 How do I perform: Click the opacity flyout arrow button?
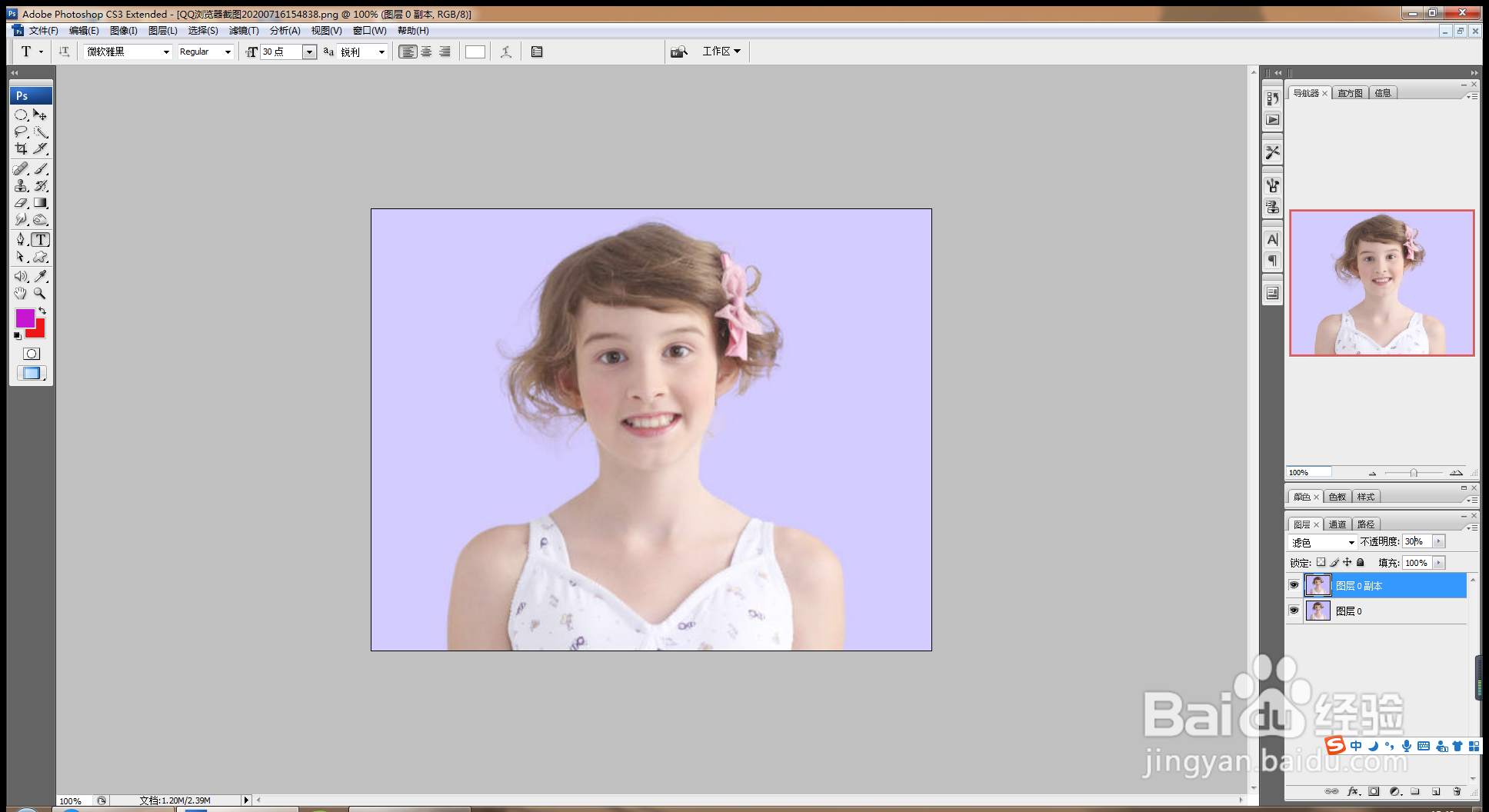click(x=1438, y=541)
